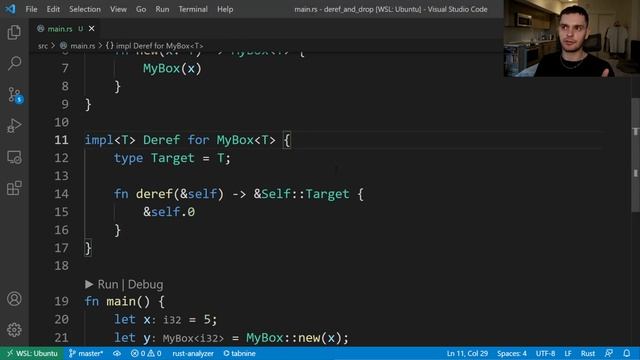This screenshot has width=640, height=360.
Task: Change language mode via Rust
Action: pos(588,353)
